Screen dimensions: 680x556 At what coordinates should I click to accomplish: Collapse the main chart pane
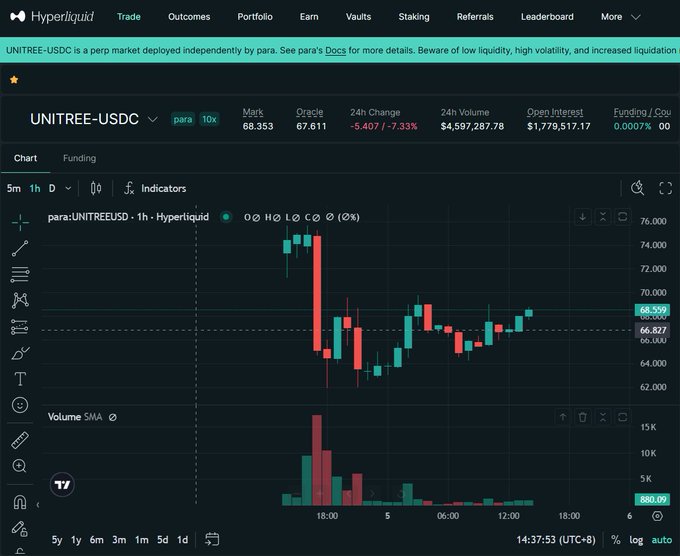pos(602,217)
